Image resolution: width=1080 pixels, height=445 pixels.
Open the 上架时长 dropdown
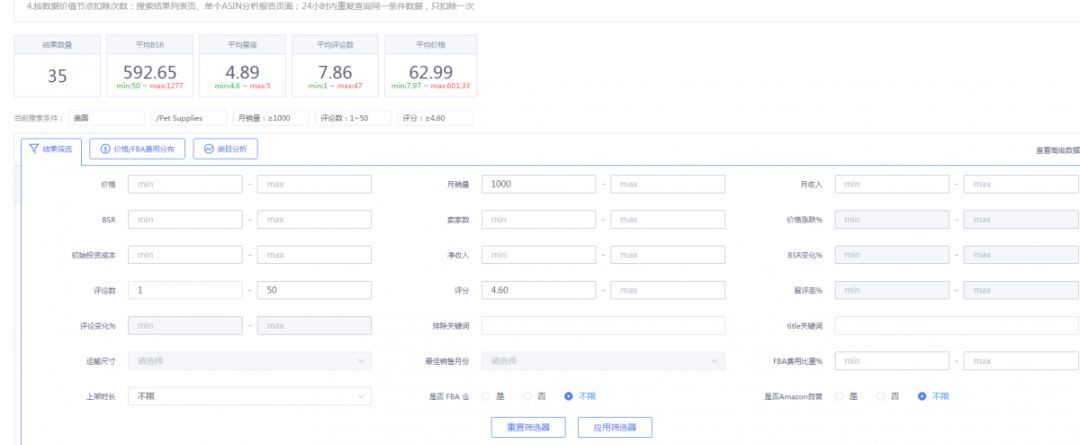[249, 396]
